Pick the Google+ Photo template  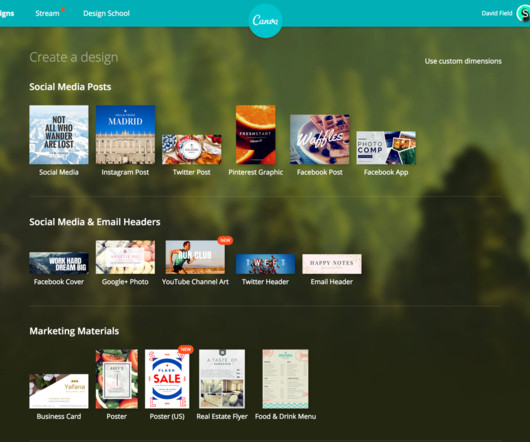coord(125,257)
